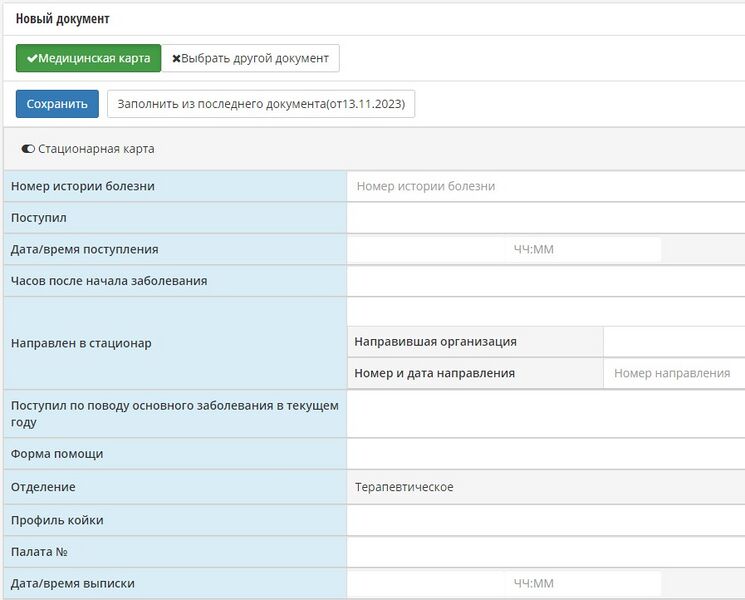Open the Профиль койки field

coord(546,520)
